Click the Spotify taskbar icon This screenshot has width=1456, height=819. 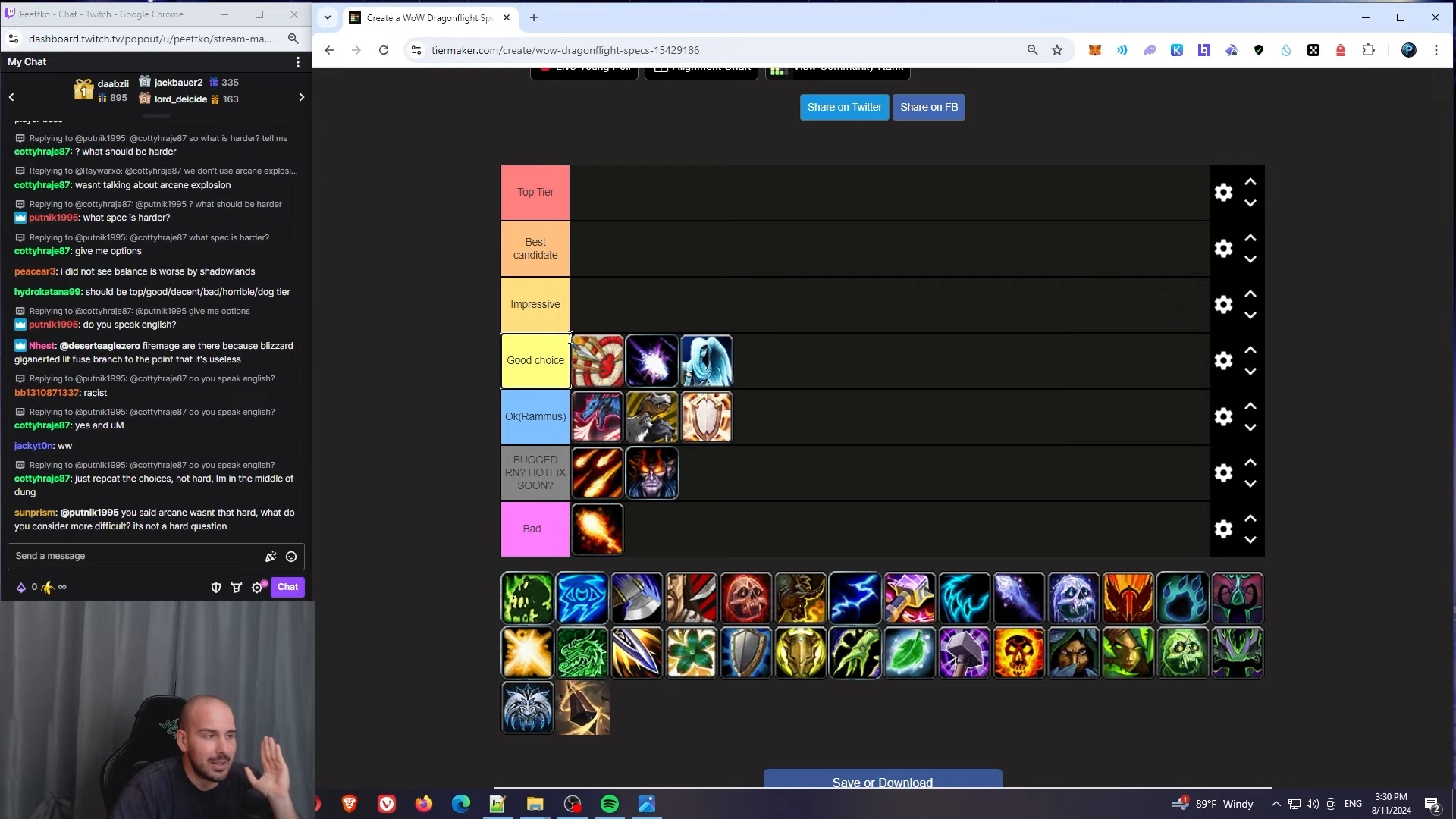(x=610, y=804)
